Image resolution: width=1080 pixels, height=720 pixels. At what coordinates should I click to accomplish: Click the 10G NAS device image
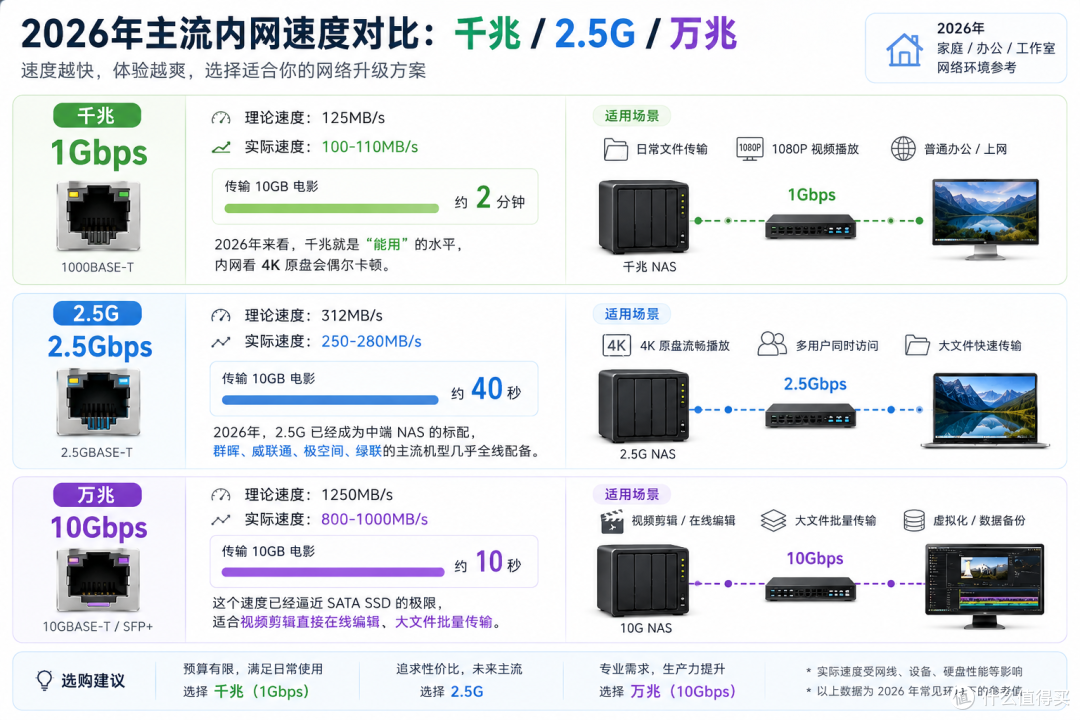pyautogui.click(x=643, y=580)
